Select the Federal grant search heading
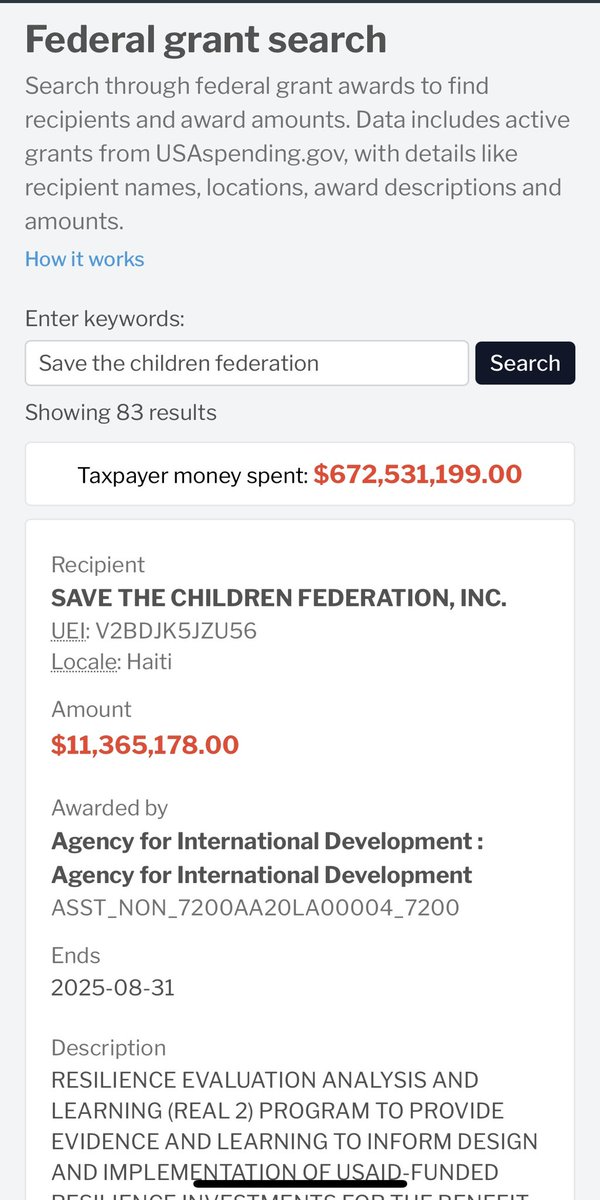Image resolution: width=600 pixels, height=1200 pixels. pos(205,40)
